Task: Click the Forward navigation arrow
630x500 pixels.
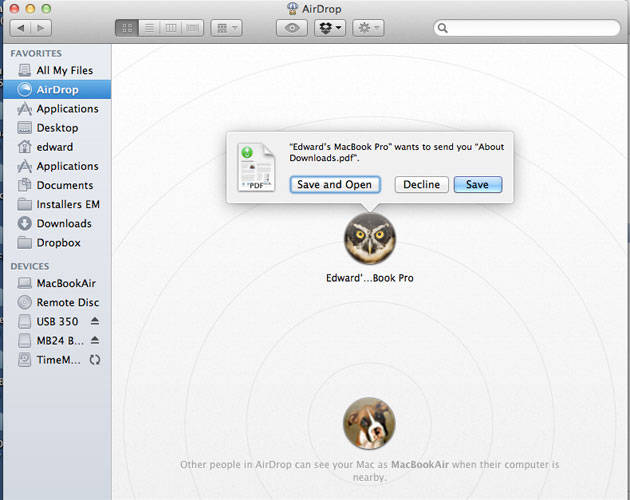Action: tap(41, 28)
